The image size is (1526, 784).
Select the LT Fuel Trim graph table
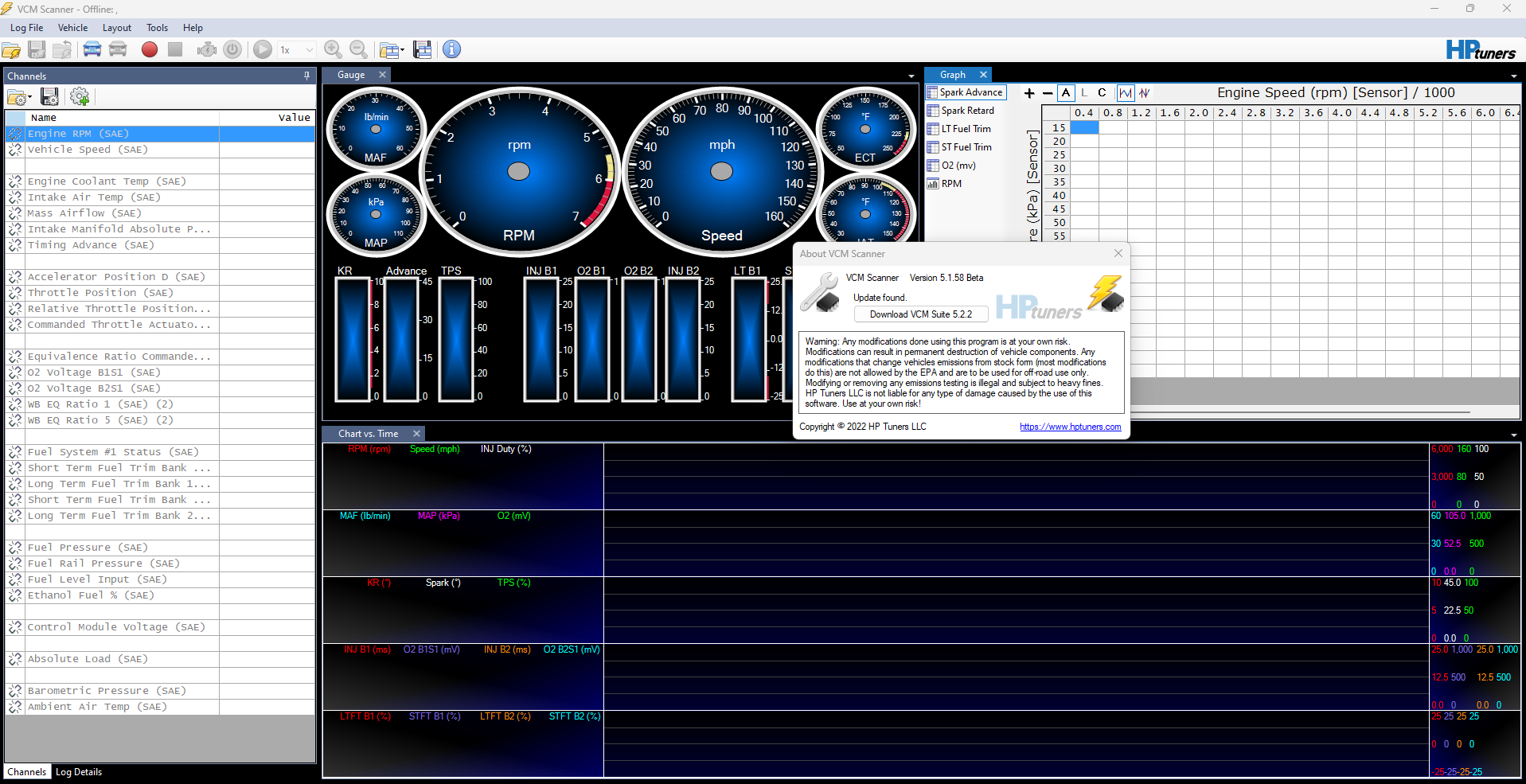959,129
